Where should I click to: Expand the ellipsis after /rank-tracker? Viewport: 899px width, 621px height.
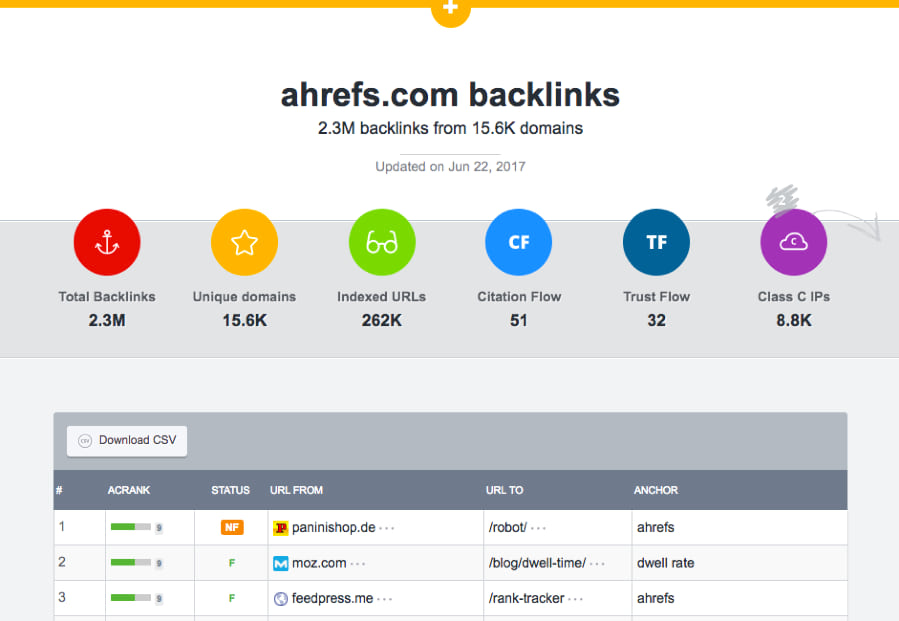coord(575,600)
